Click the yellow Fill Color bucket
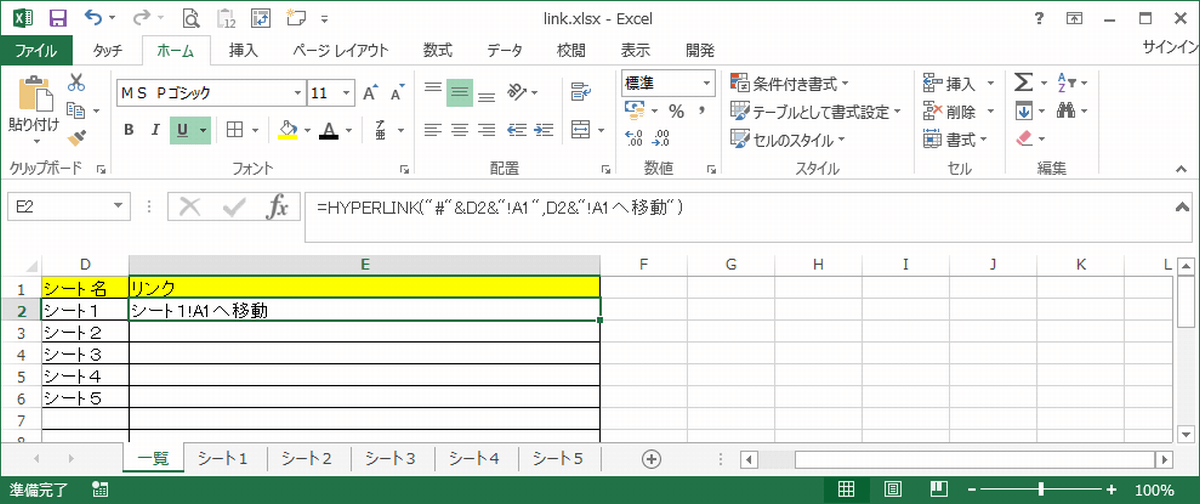 pyautogui.click(x=288, y=130)
